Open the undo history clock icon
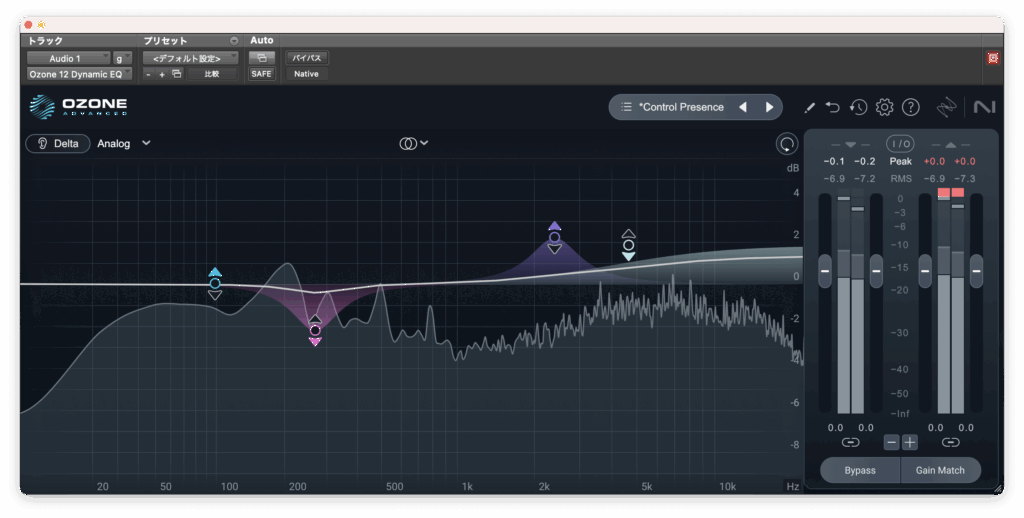 click(x=858, y=107)
